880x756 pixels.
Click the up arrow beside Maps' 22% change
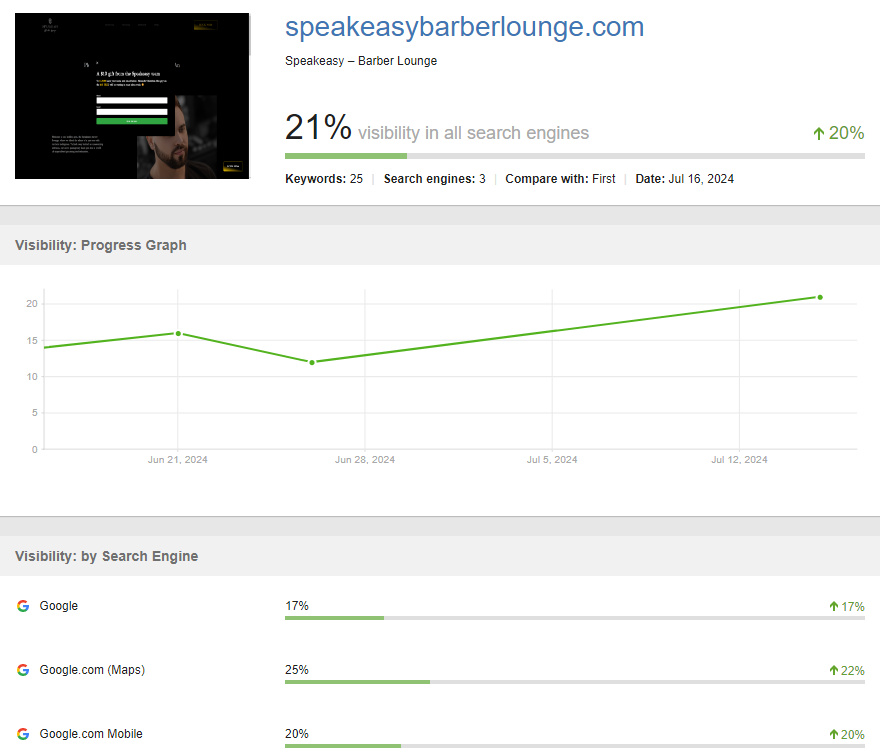pyautogui.click(x=833, y=671)
